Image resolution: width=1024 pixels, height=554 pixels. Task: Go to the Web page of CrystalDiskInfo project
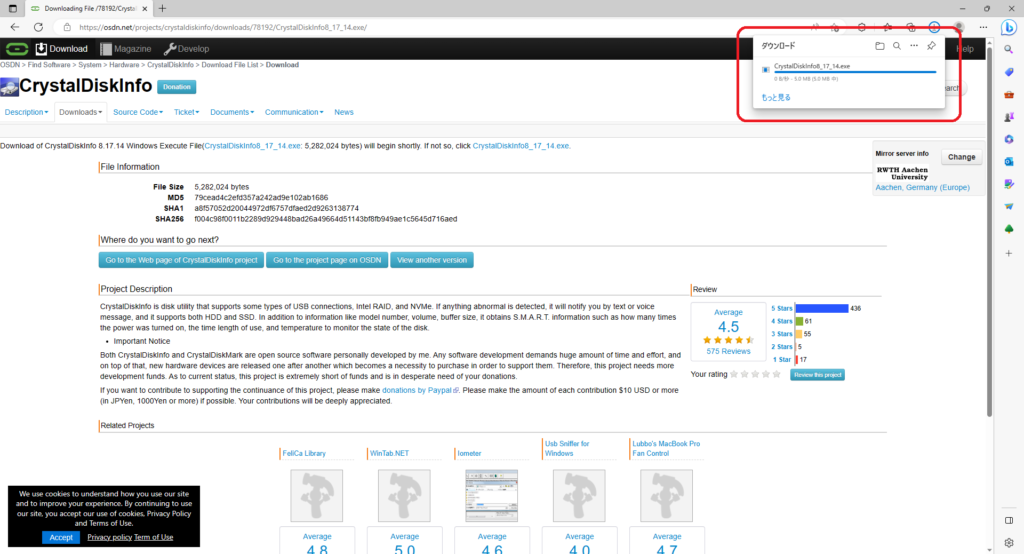[182, 260]
